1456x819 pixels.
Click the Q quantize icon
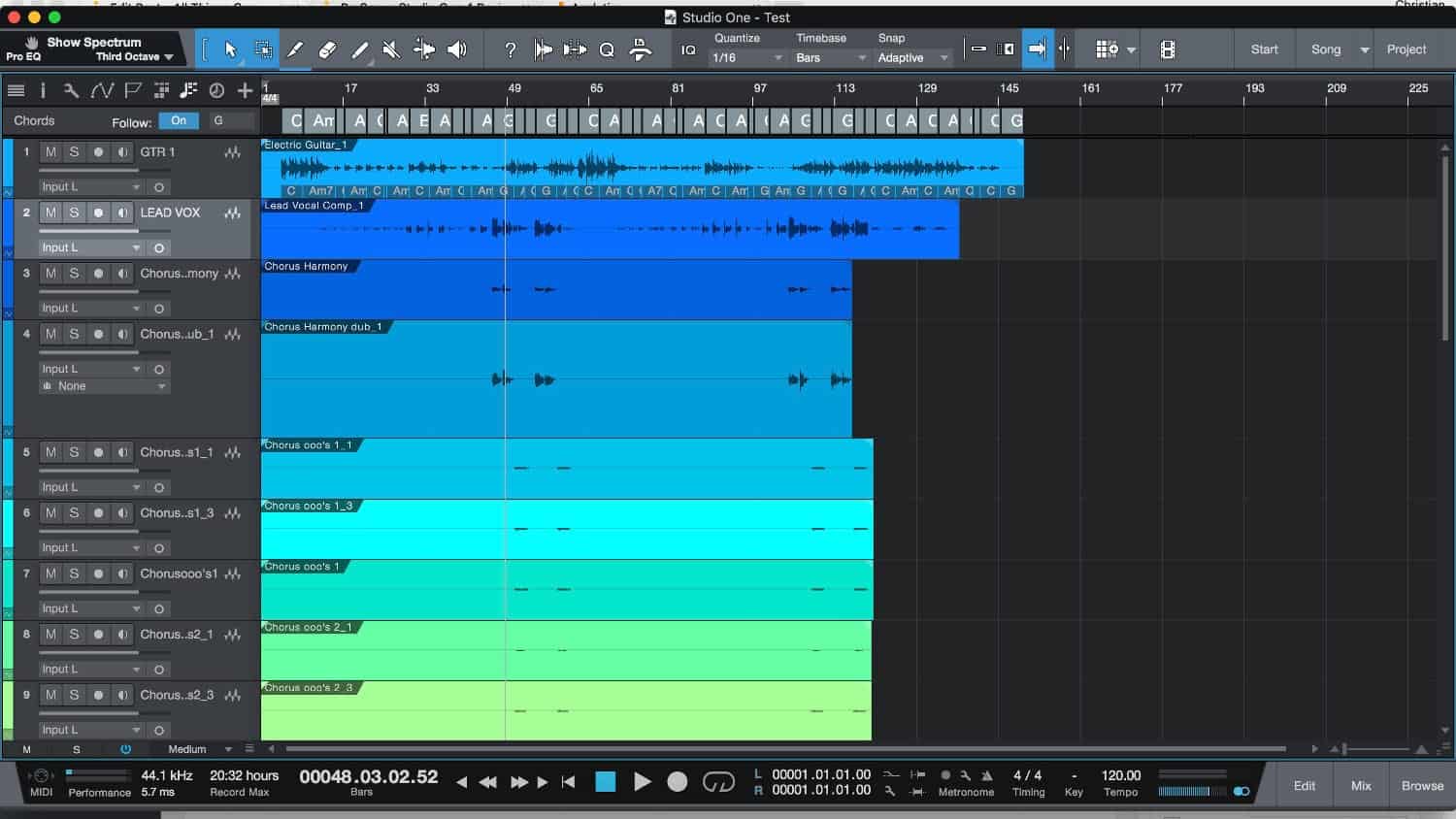pos(607,49)
